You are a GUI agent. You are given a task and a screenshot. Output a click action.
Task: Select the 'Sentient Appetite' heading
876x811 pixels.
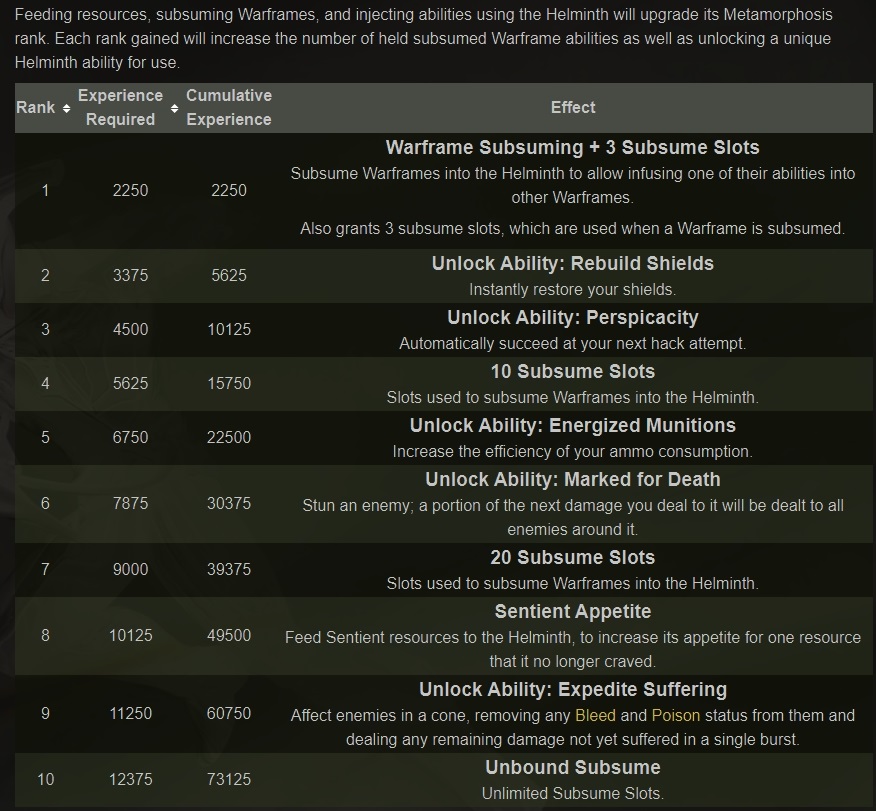573,612
